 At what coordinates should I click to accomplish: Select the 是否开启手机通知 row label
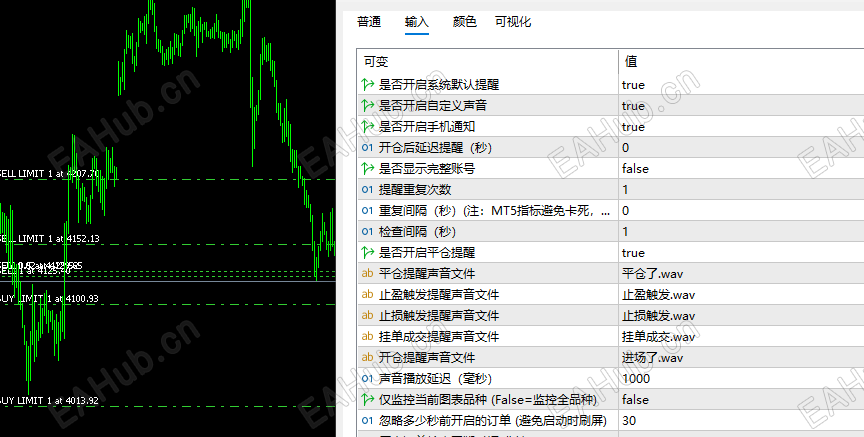426,127
